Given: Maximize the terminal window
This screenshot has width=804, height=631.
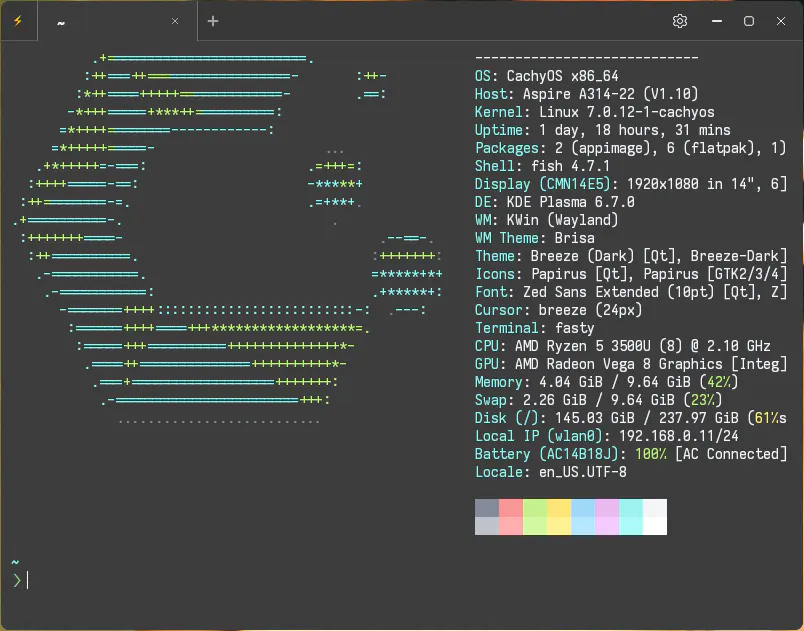Looking at the screenshot, I should [x=749, y=21].
